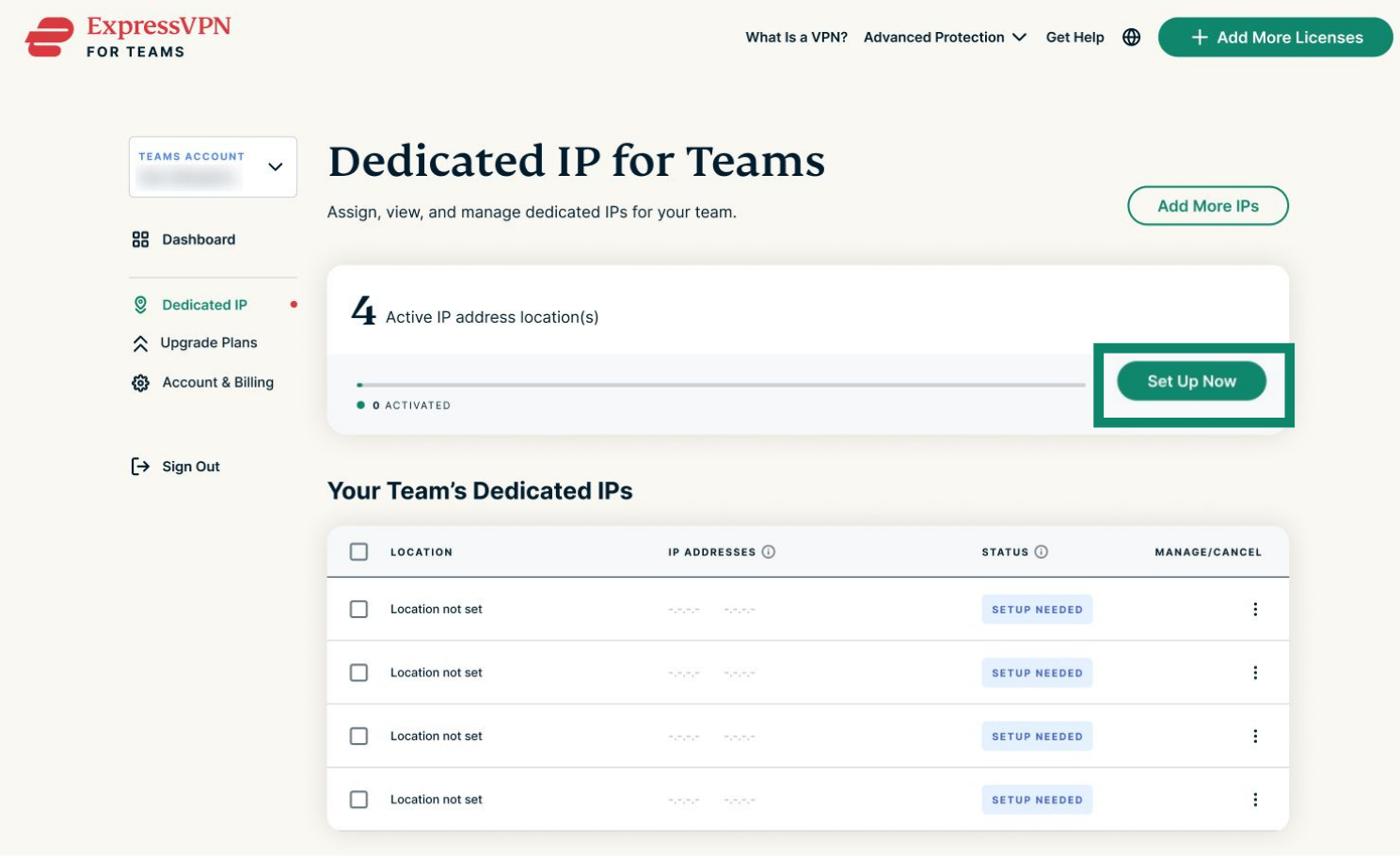Open Account & Billing gear icon
The image size is (1400, 856).
click(140, 383)
